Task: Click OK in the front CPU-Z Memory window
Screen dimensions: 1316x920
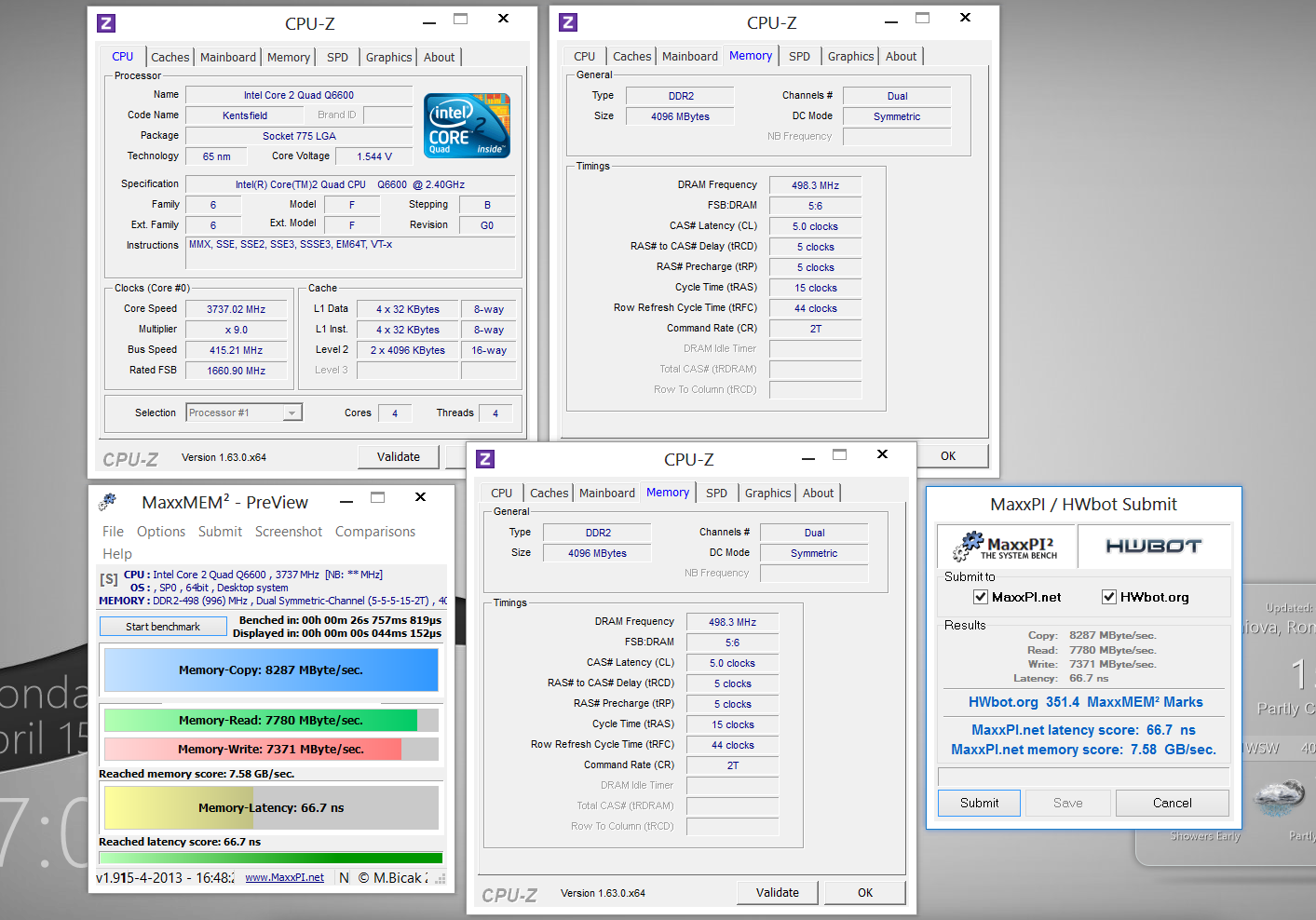Action: coord(865,892)
